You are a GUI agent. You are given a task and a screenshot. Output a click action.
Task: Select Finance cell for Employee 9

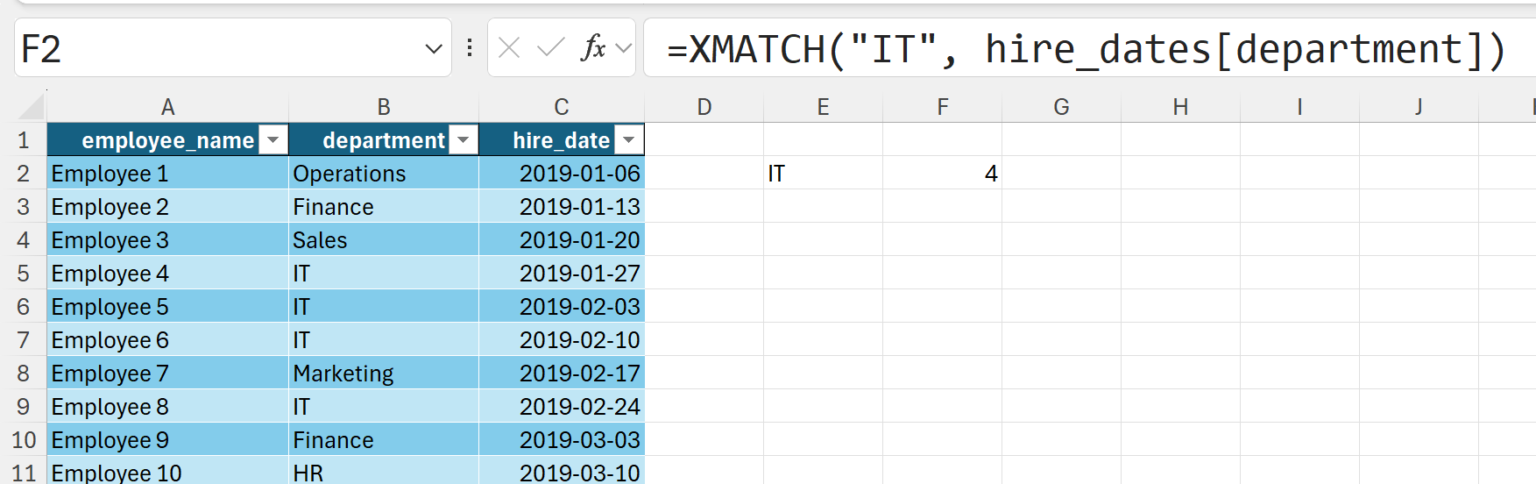point(384,440)
